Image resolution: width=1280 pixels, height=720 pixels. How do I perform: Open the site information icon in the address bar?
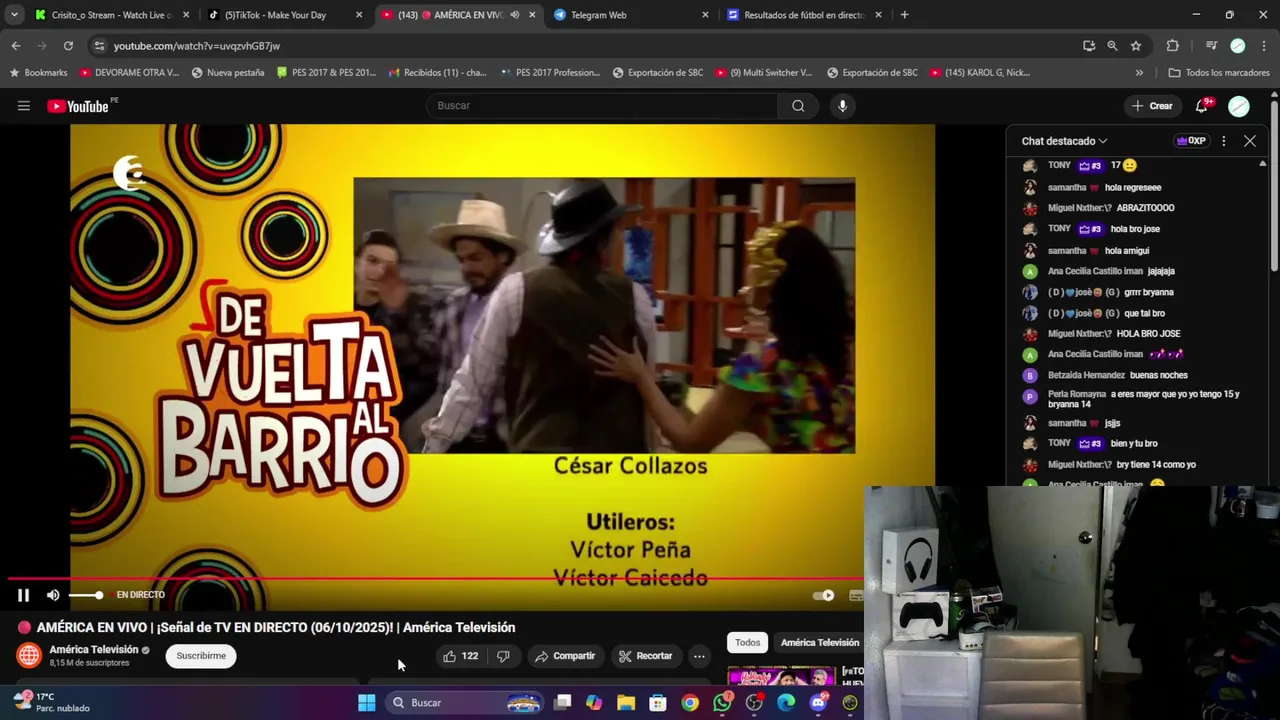click(98, 46)
